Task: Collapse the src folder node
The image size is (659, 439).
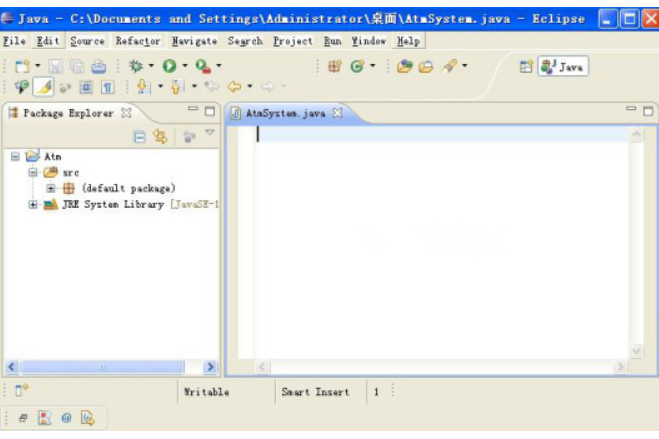Action: point(33,172)
